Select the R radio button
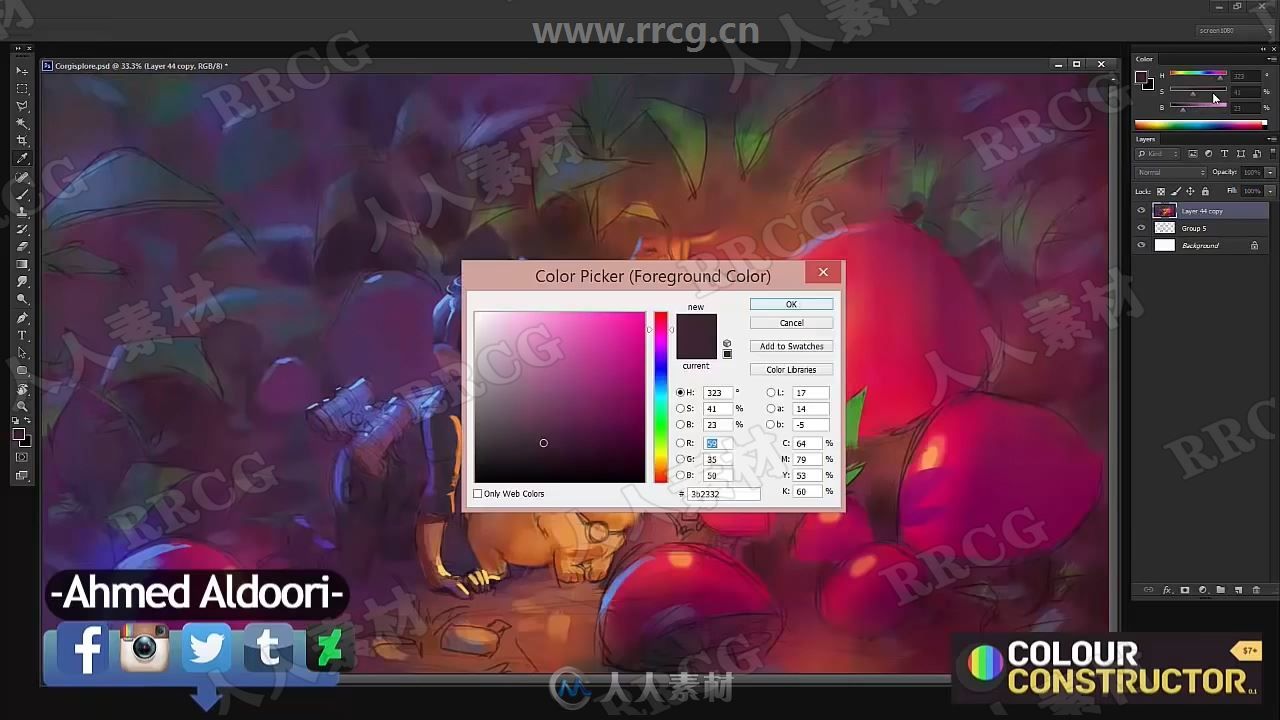This screenshot has width=1280, height=720. pyautogui.click(x=680, y=443)
